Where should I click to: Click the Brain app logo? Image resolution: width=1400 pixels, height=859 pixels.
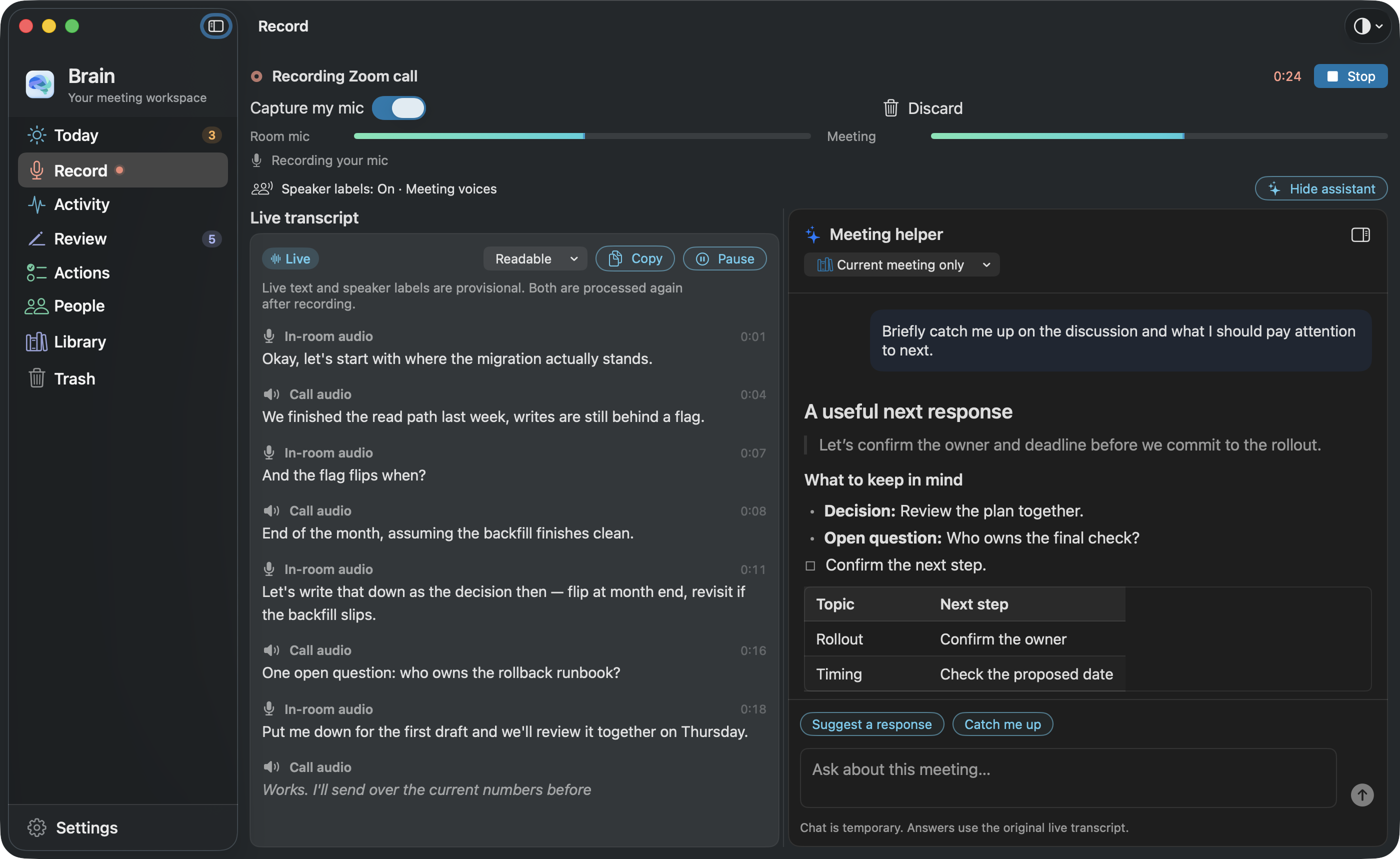click(x=40, y=84)
